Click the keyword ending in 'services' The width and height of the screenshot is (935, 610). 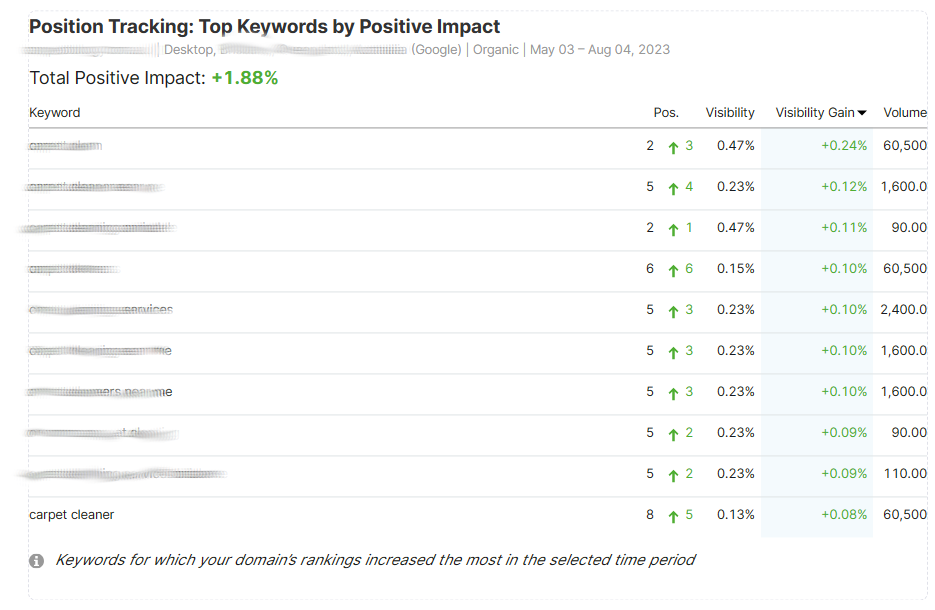tap(148, 310)
